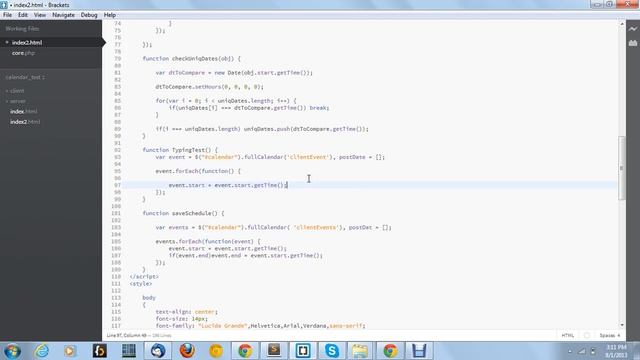Switch to the Brackets taskbar button
Viewport: 640px width, 360px height.
[303, 351]
